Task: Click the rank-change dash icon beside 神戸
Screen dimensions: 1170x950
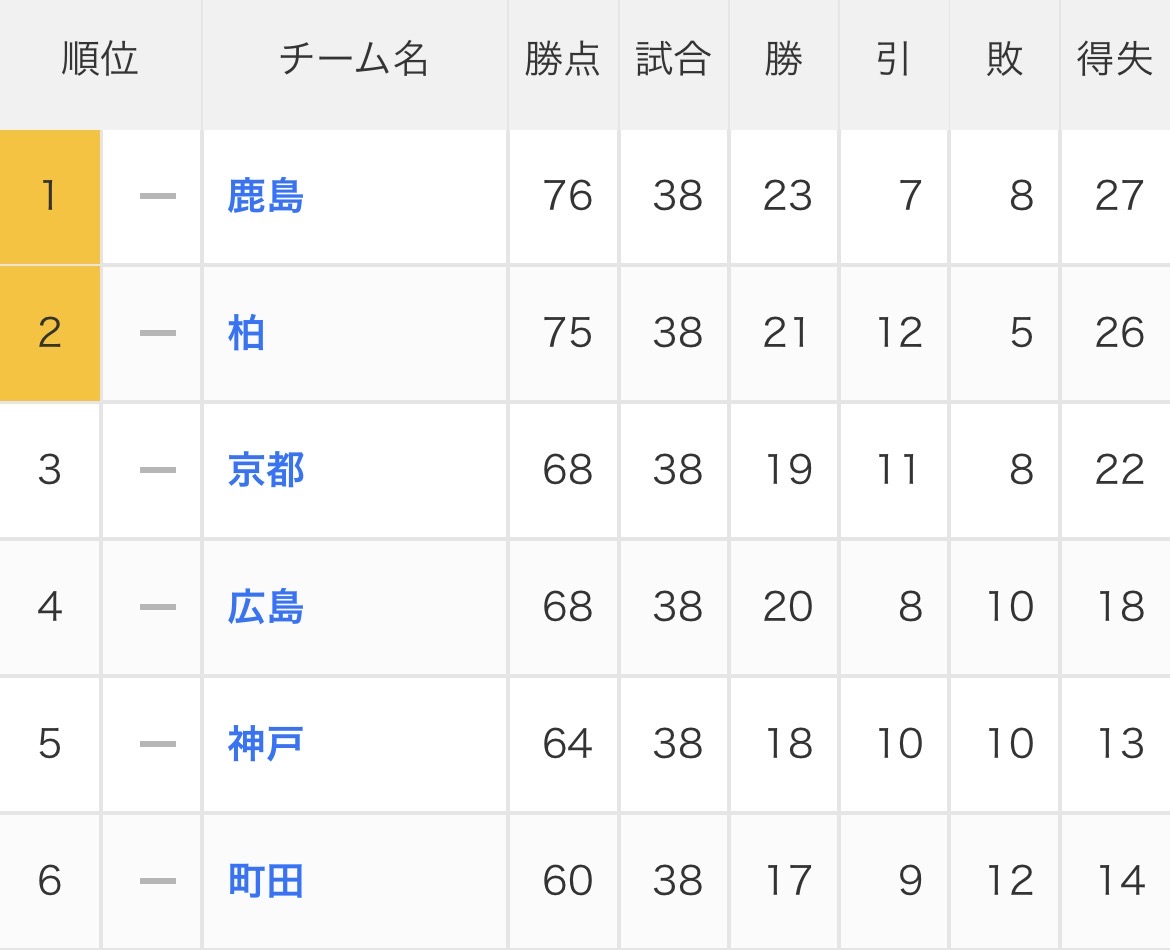Action: tap(157, 744)
